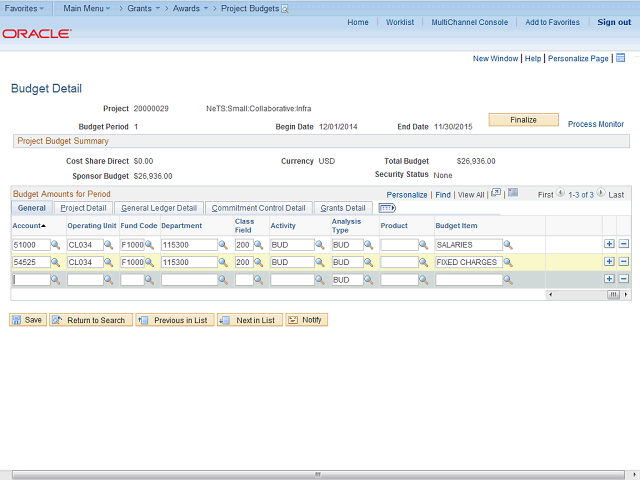Screen dimensions: 640x480
Task: Click lookup icon for Department 115300 first row
Action: [224, 245]
